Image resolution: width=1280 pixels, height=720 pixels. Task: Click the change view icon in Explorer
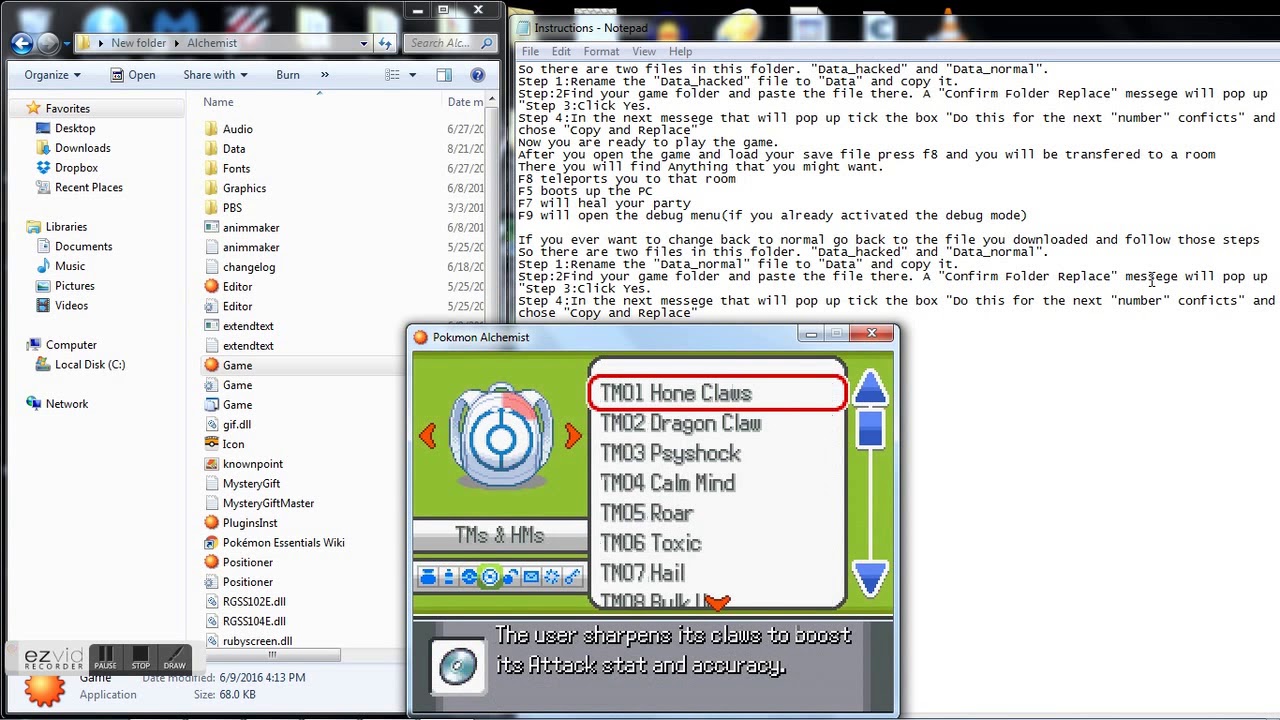[x=392, y=75]
